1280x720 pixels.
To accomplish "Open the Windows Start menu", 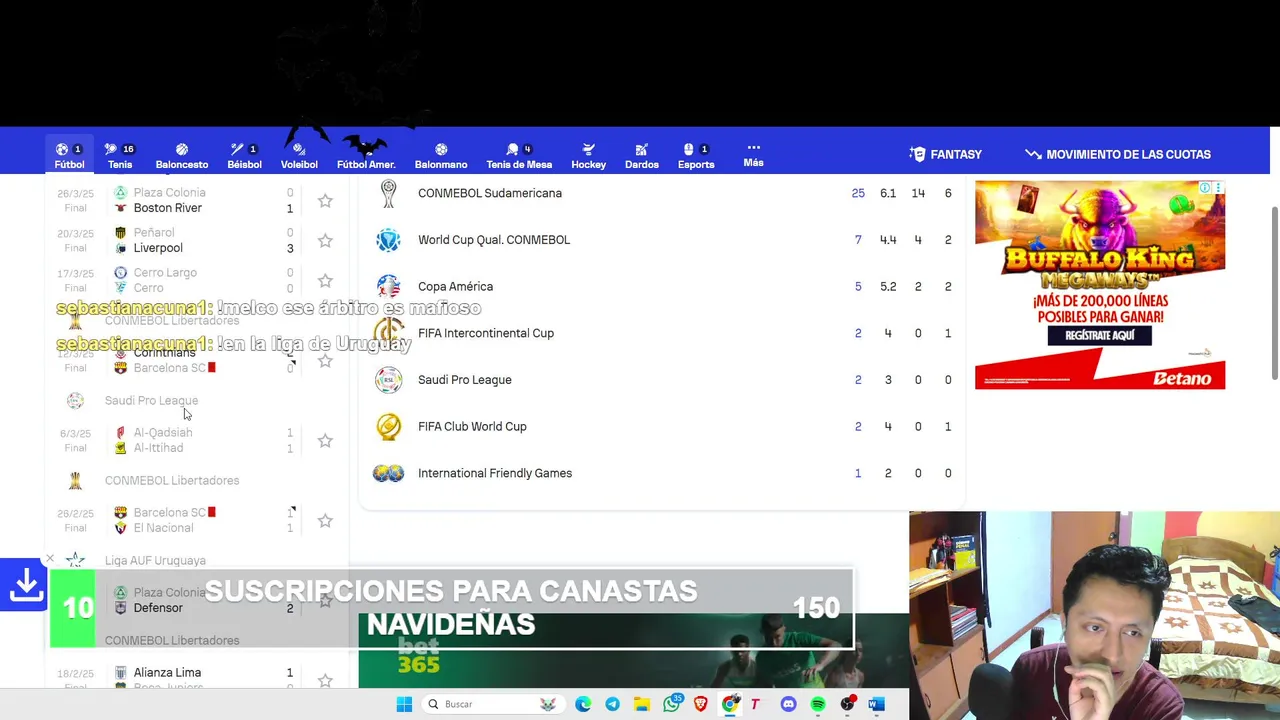I will pyautogui.click(x=404, y=704).
